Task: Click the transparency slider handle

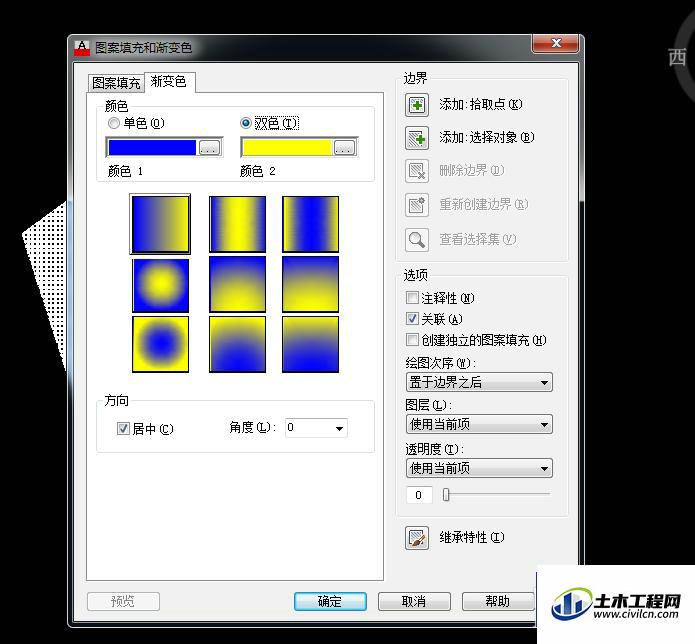Action: click(446, 494)
